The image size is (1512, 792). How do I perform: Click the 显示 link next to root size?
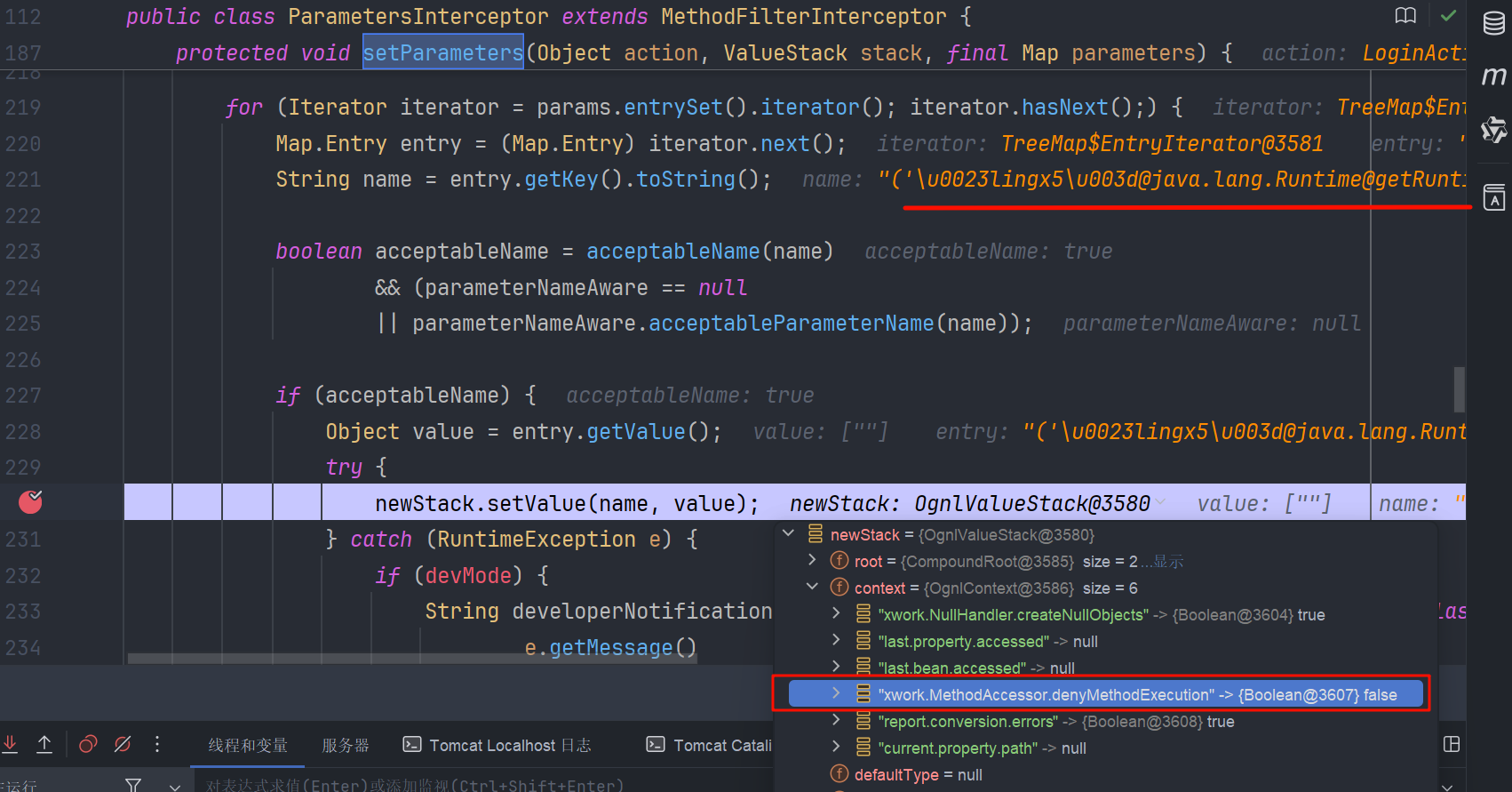pyautogui.click(x=1168, y=562)
